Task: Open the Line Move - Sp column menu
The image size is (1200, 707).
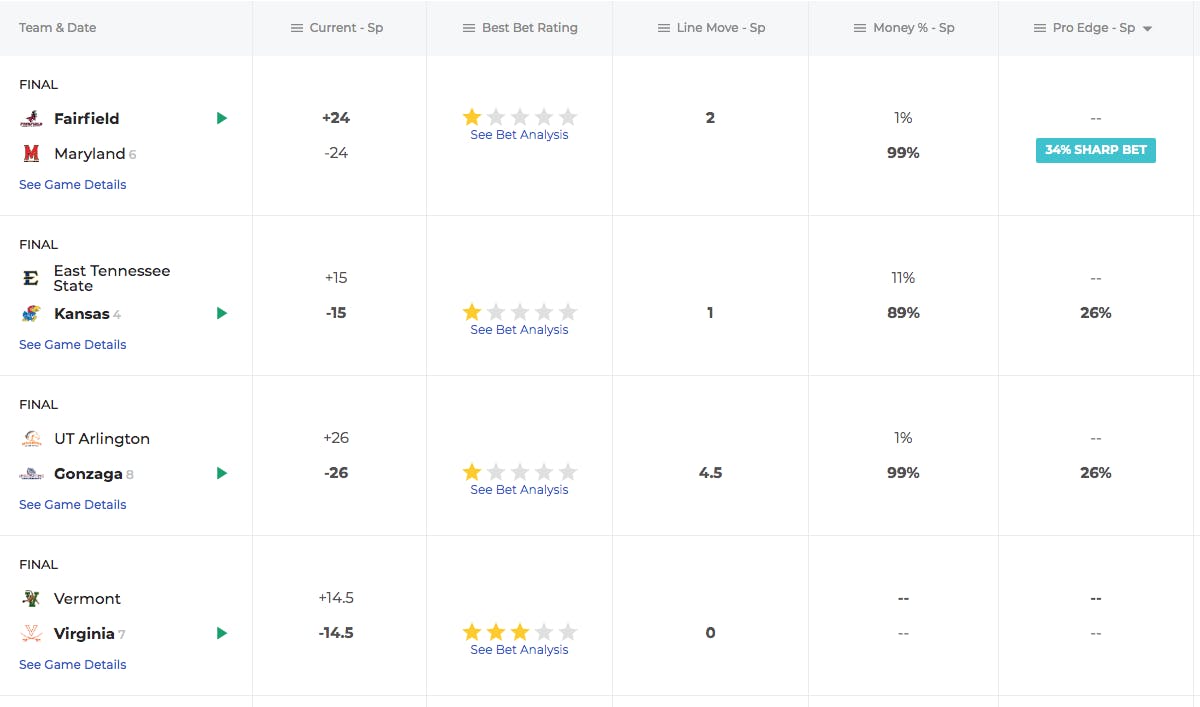Action: point(664,28)
